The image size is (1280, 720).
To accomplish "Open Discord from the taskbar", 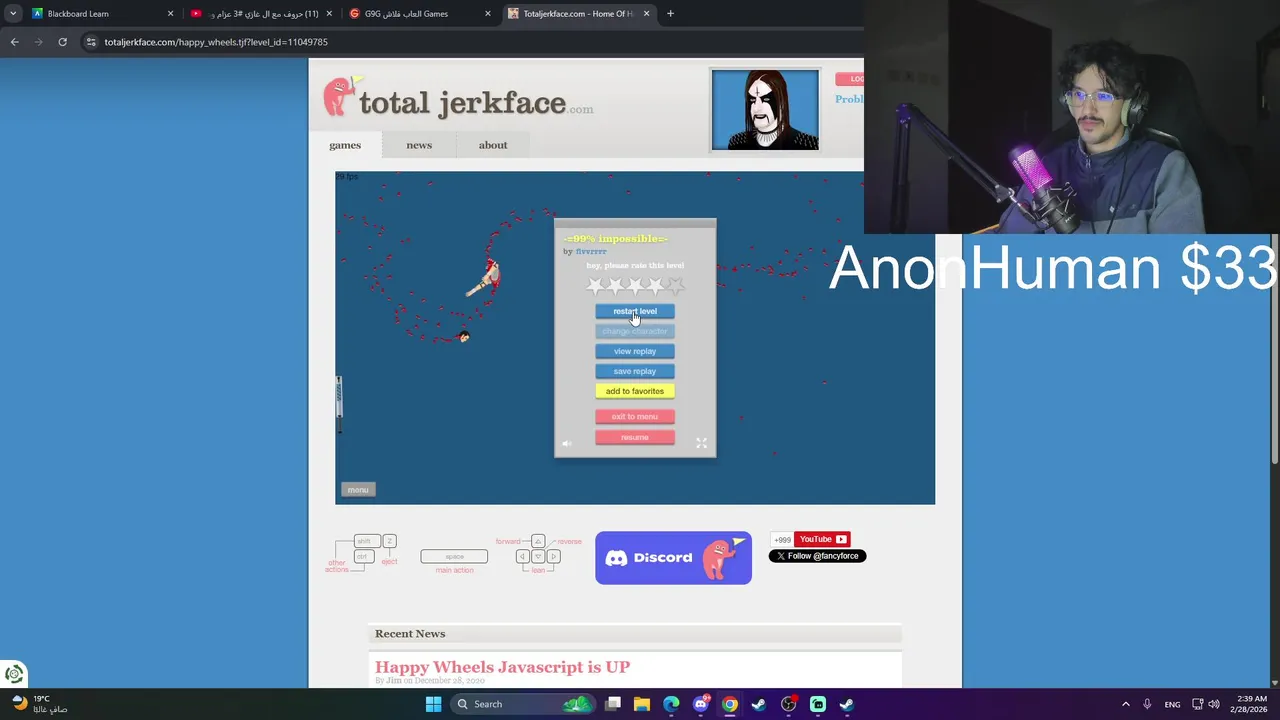I will coord(700,704).
